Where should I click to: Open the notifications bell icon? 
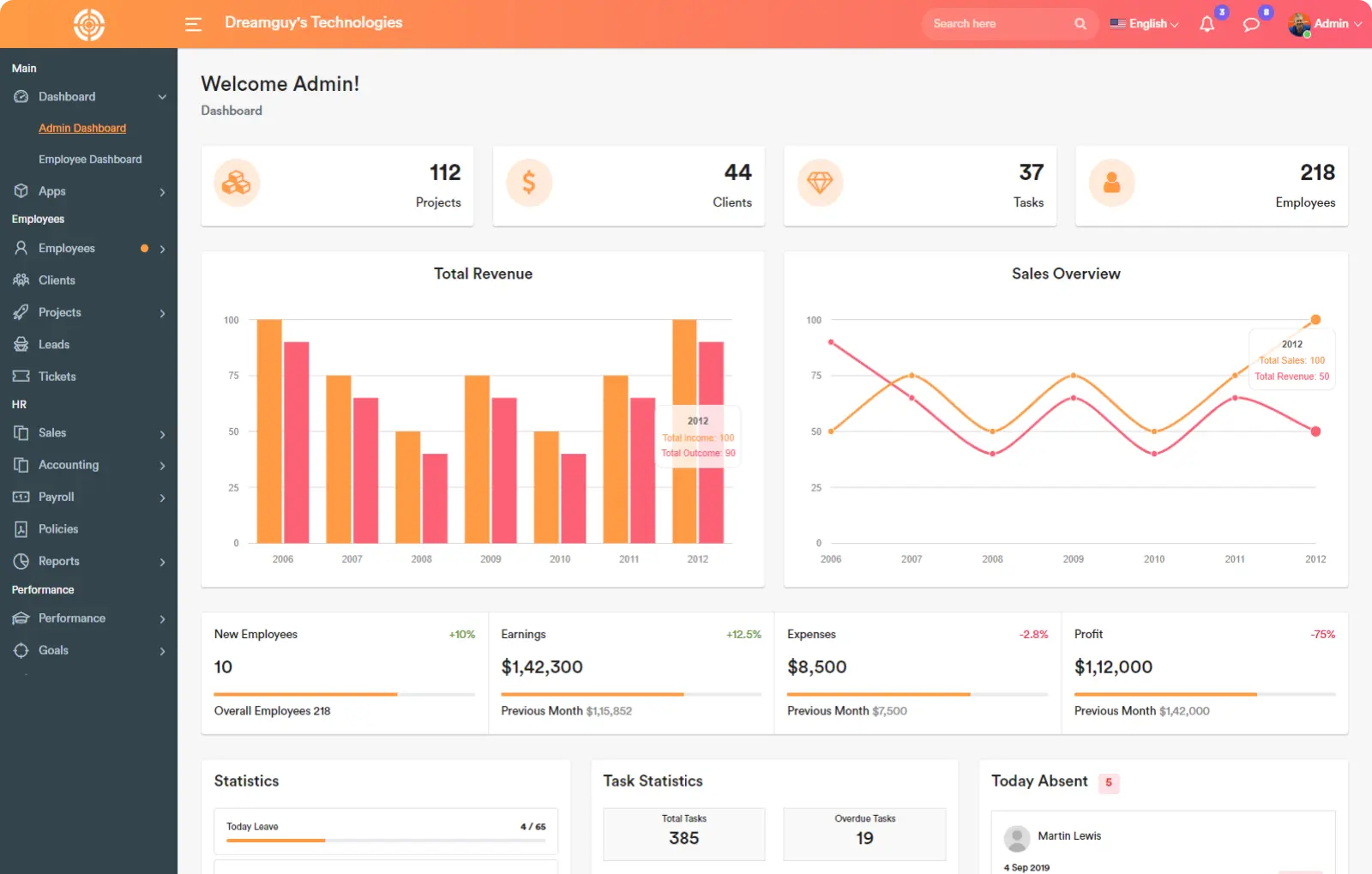(1207, 24)
